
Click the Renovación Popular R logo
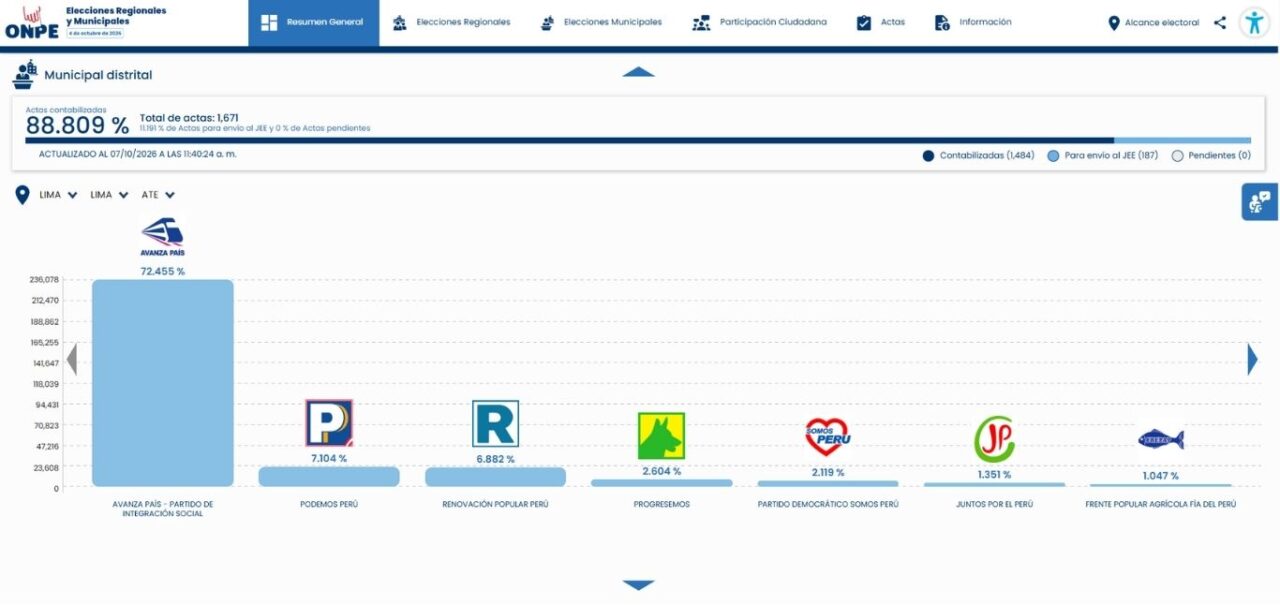(495, 423)
